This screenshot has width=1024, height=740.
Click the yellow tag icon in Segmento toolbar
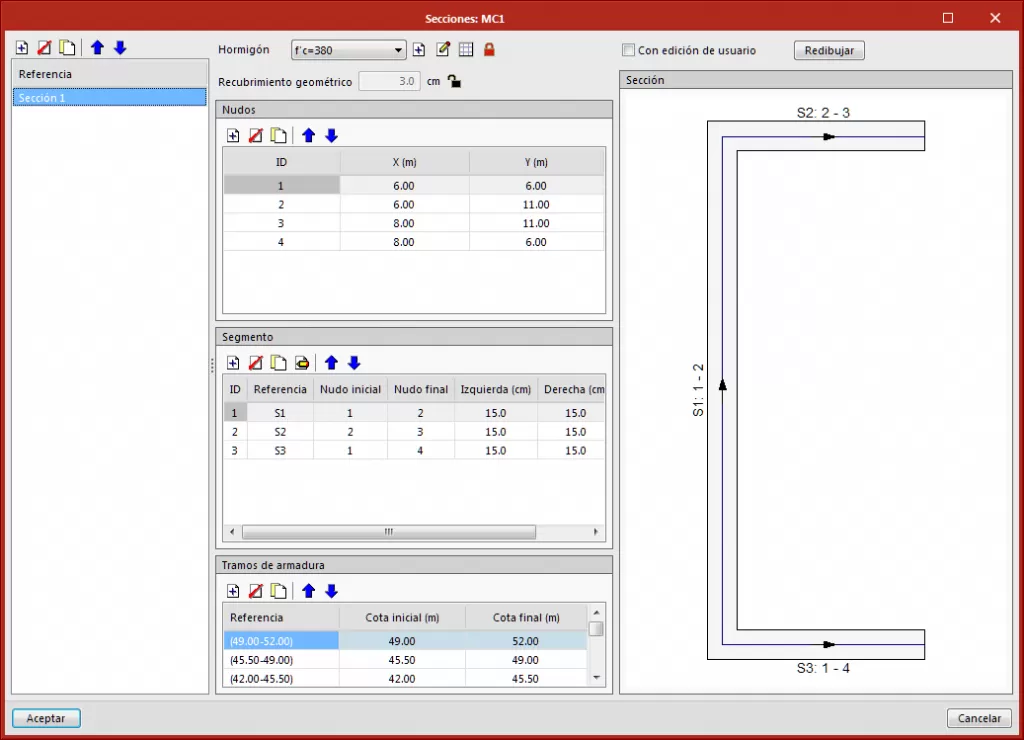click(x=301, y=363)
